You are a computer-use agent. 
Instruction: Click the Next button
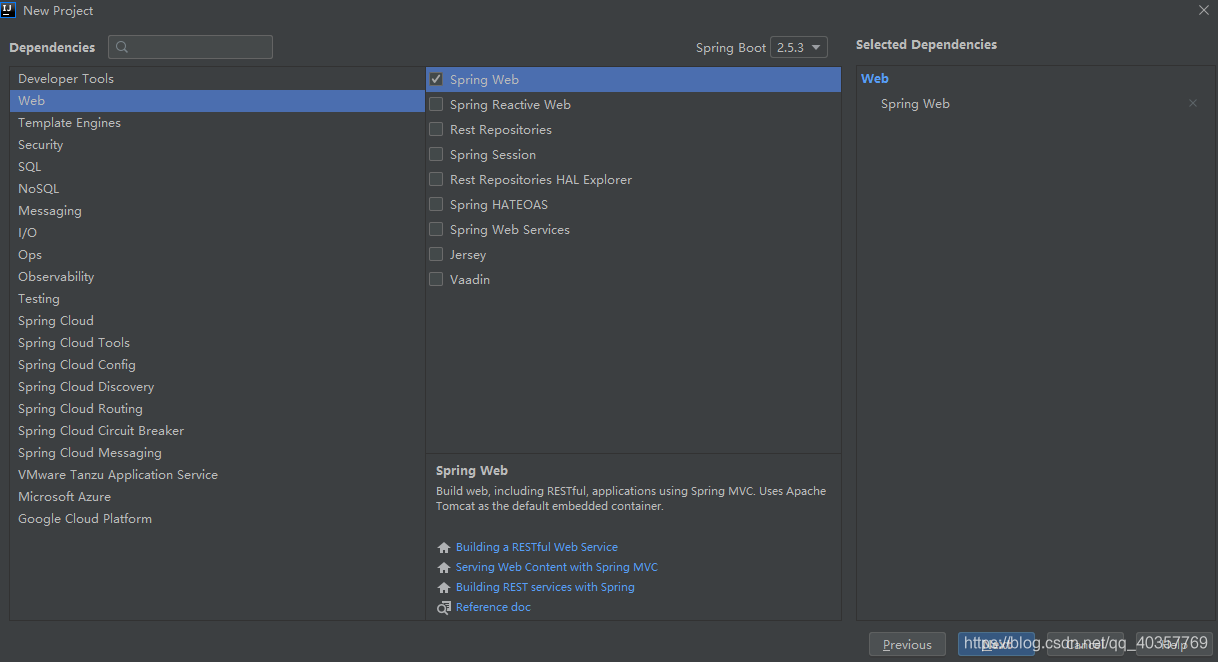[x=996, y=644]
